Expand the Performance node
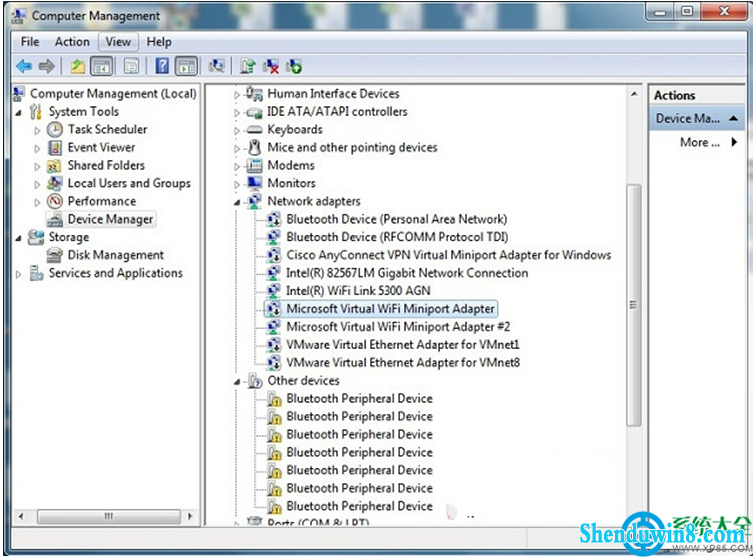This screenshot has width=755, height=559. click(37, 202)
